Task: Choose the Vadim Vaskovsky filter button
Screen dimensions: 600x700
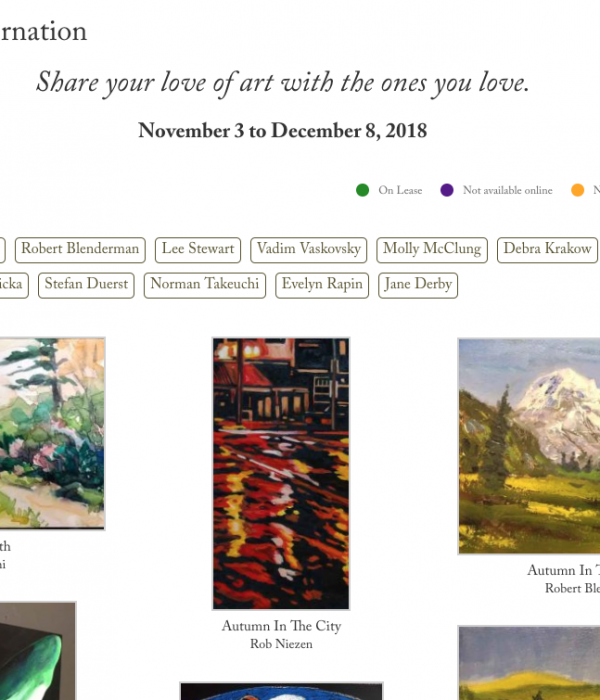Action: coord(308,250)
